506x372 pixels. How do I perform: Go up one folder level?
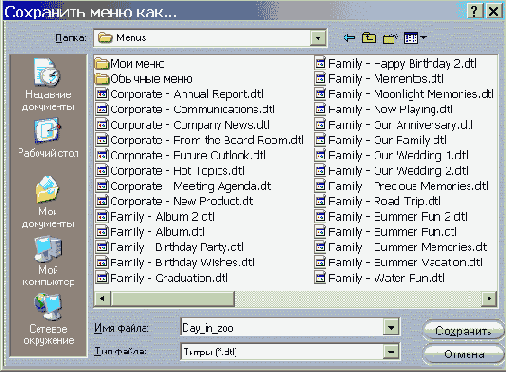tap(369, 38)
